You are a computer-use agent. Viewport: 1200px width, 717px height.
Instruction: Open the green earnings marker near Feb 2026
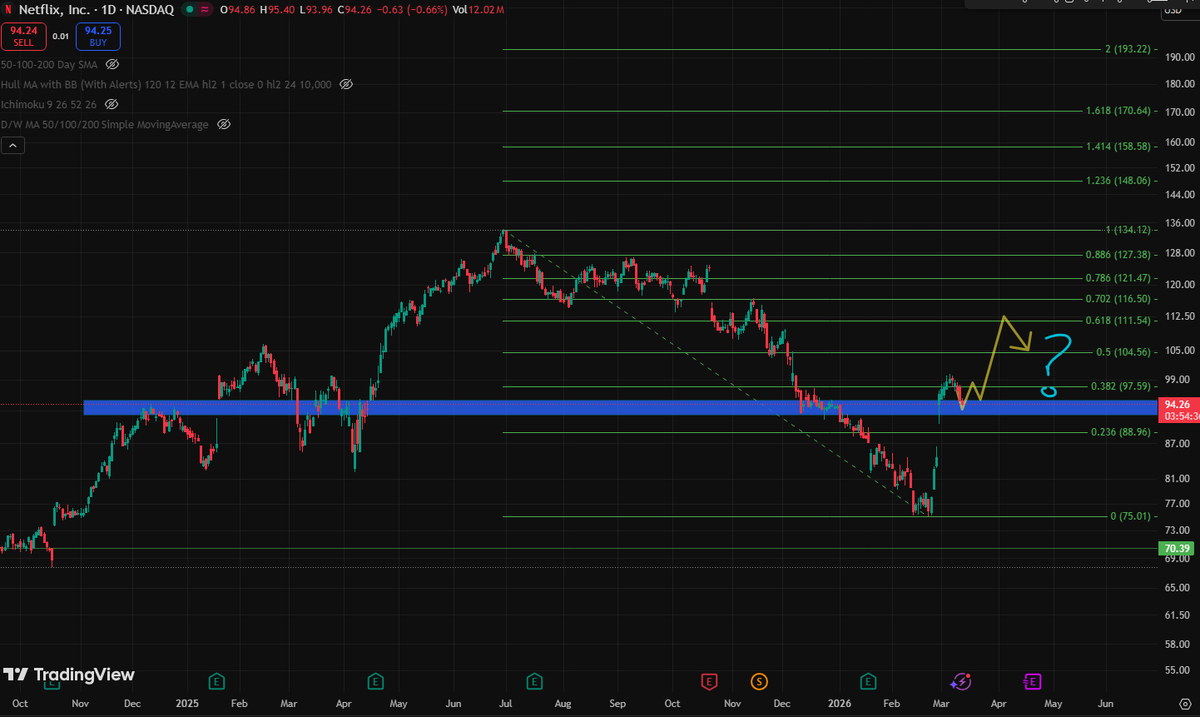click(867, 682)
